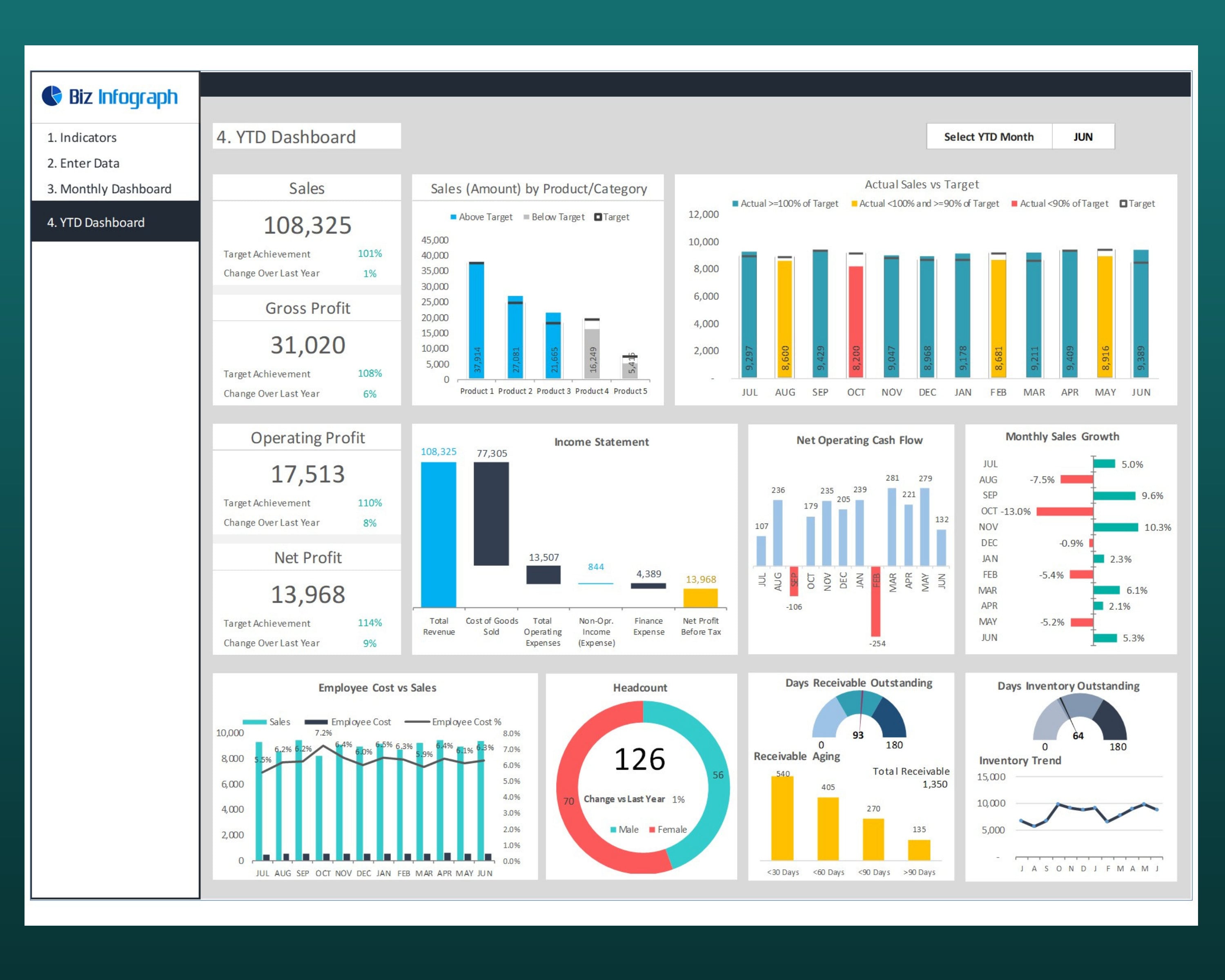The width and height of the screenshot is (1225, 980).
Task: Select the OCT red sales bar
Action: click(856, 321)
